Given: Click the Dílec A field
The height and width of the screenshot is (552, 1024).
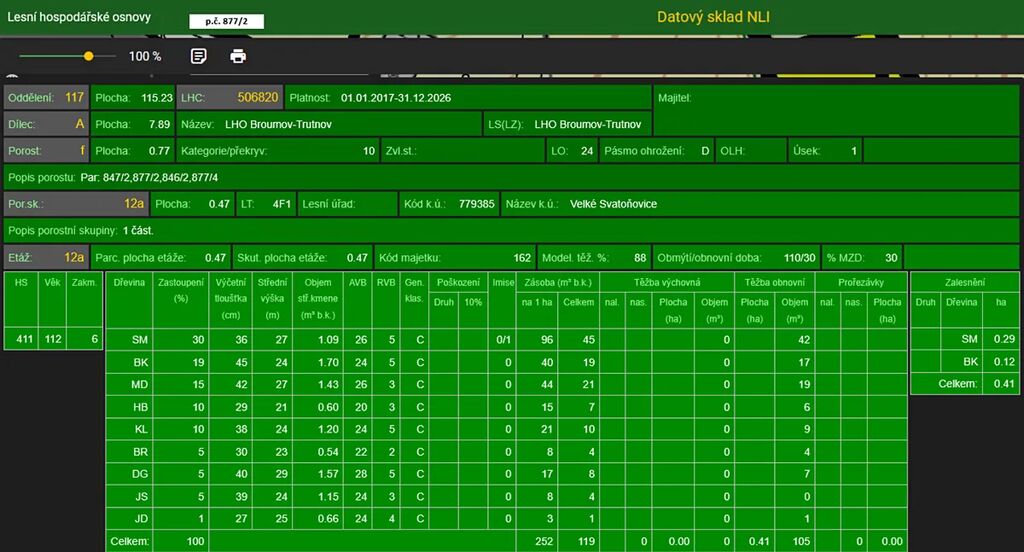Looking at the screenshot, I should tap(46, 124).
